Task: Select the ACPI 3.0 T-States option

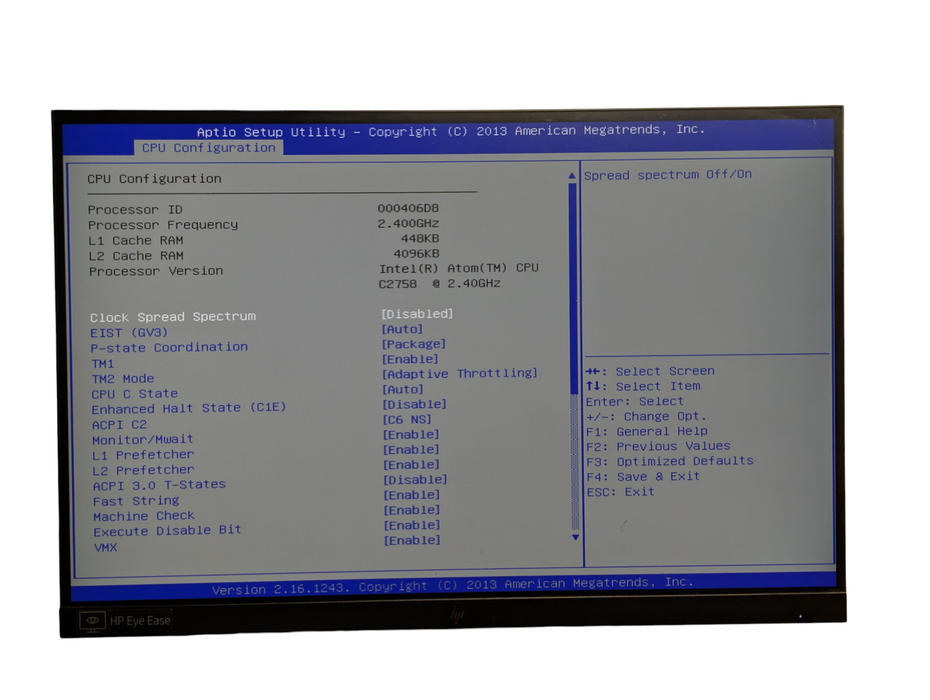Action: click(x=159, y=485)
